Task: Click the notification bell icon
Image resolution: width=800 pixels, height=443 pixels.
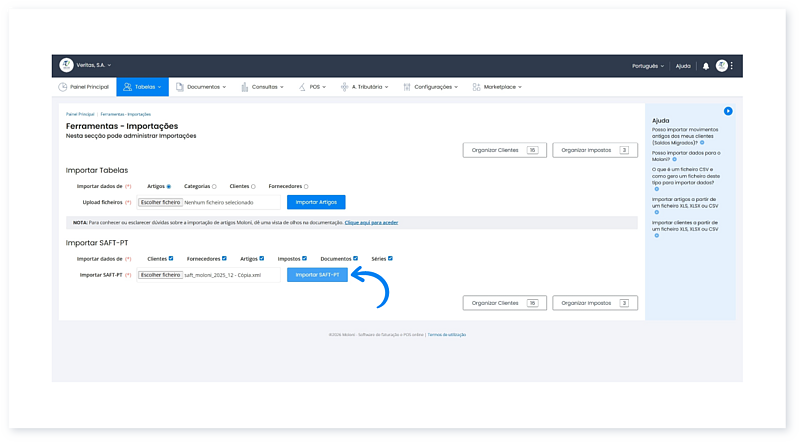Action: 705,66
